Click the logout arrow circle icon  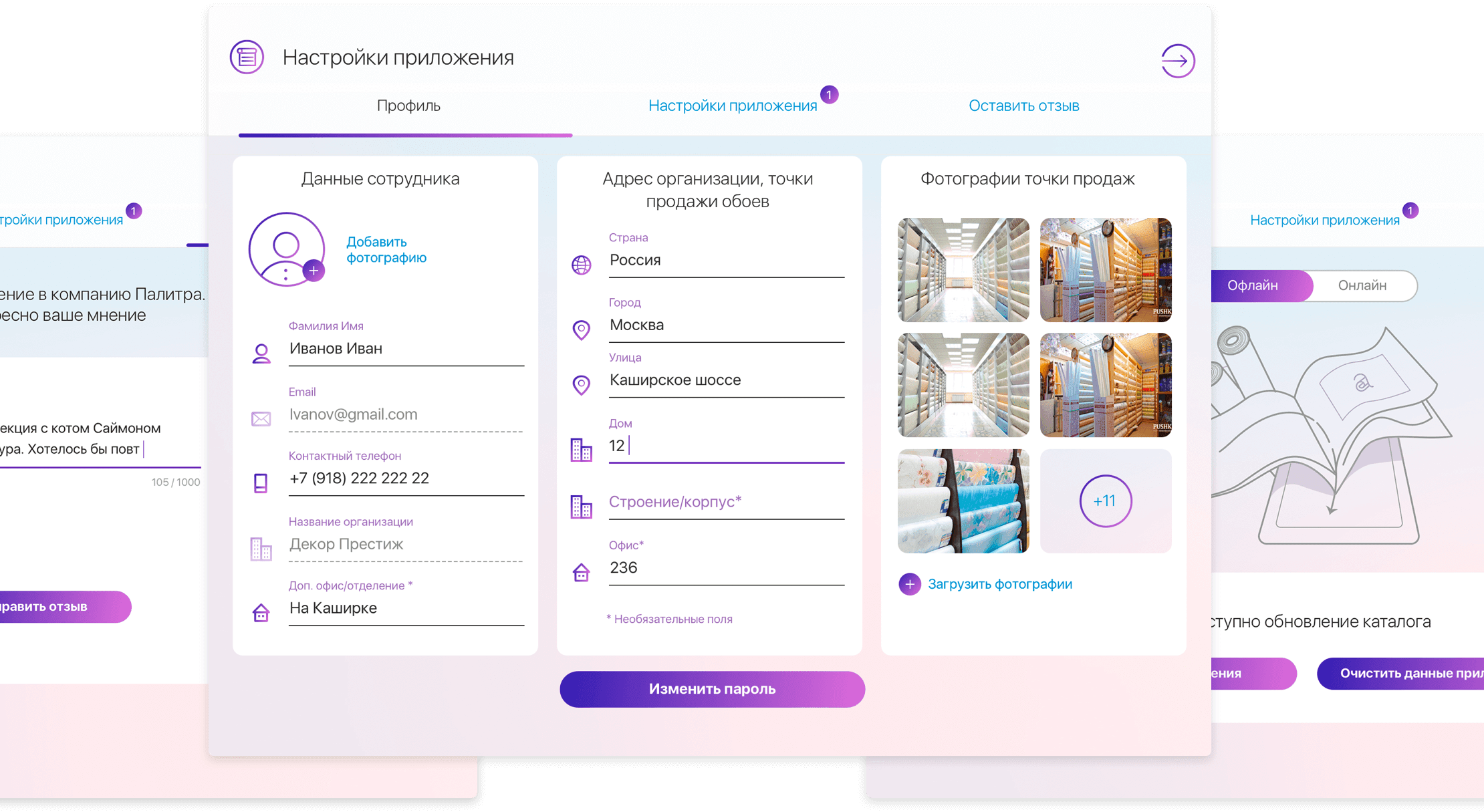click(x=1178, y=61)
